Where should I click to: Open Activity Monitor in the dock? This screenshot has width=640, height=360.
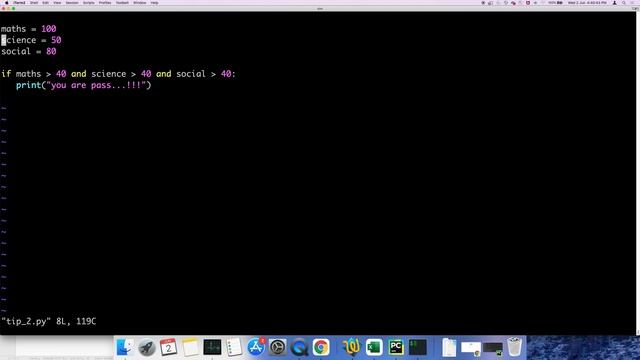coord(212,347)
